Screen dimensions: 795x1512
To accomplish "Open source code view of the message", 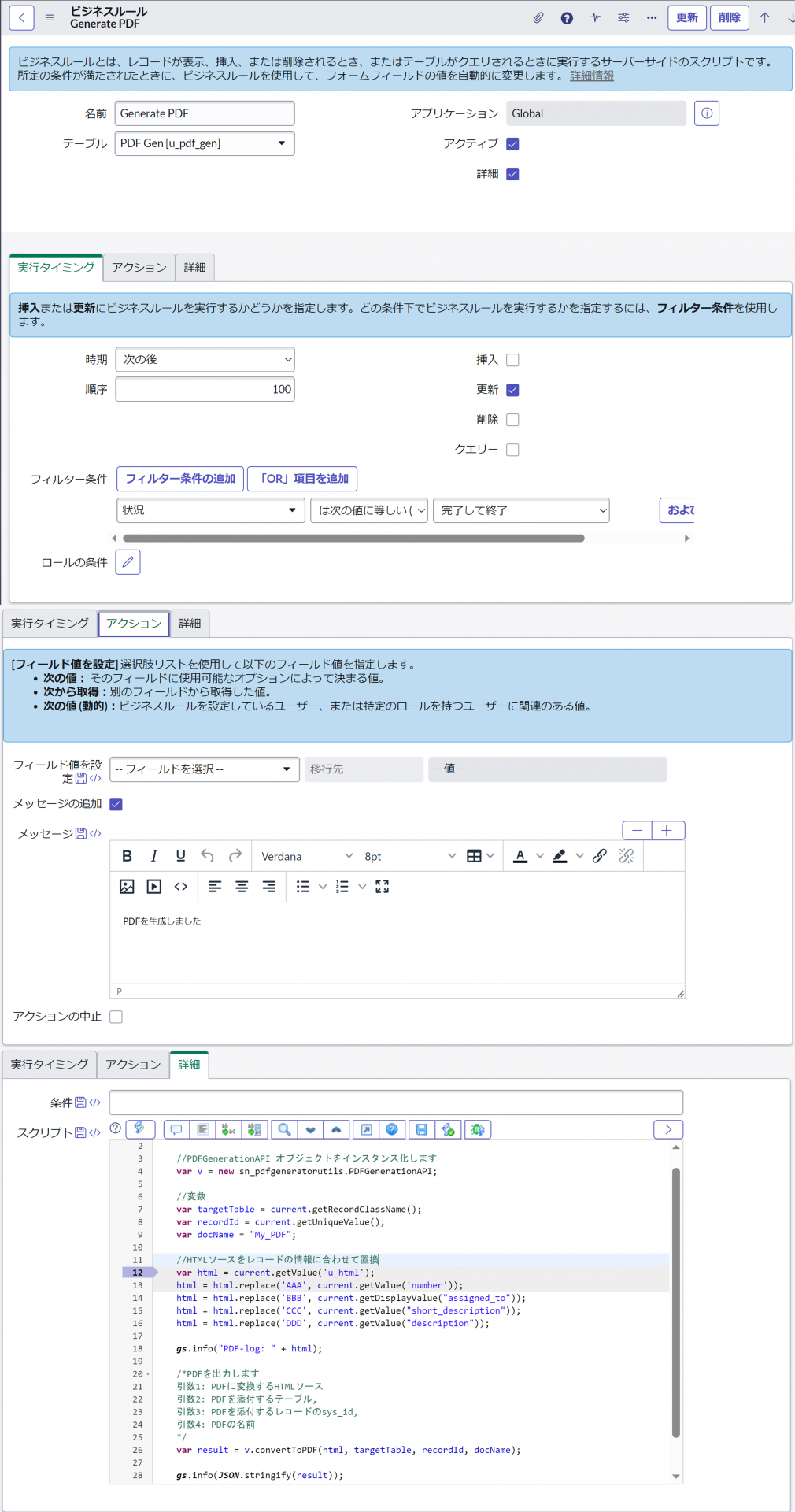I will [181, 887].
